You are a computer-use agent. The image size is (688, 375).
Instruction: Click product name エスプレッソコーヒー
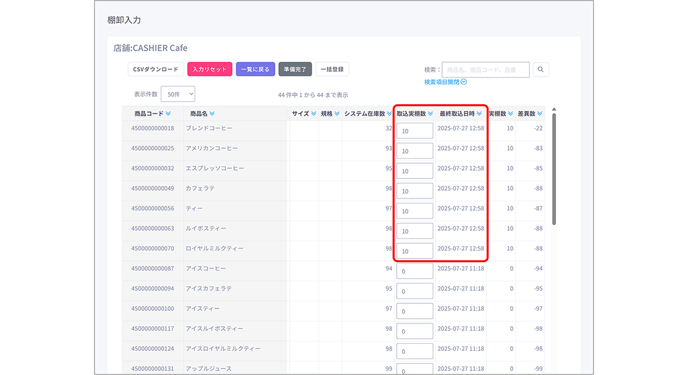215,168
